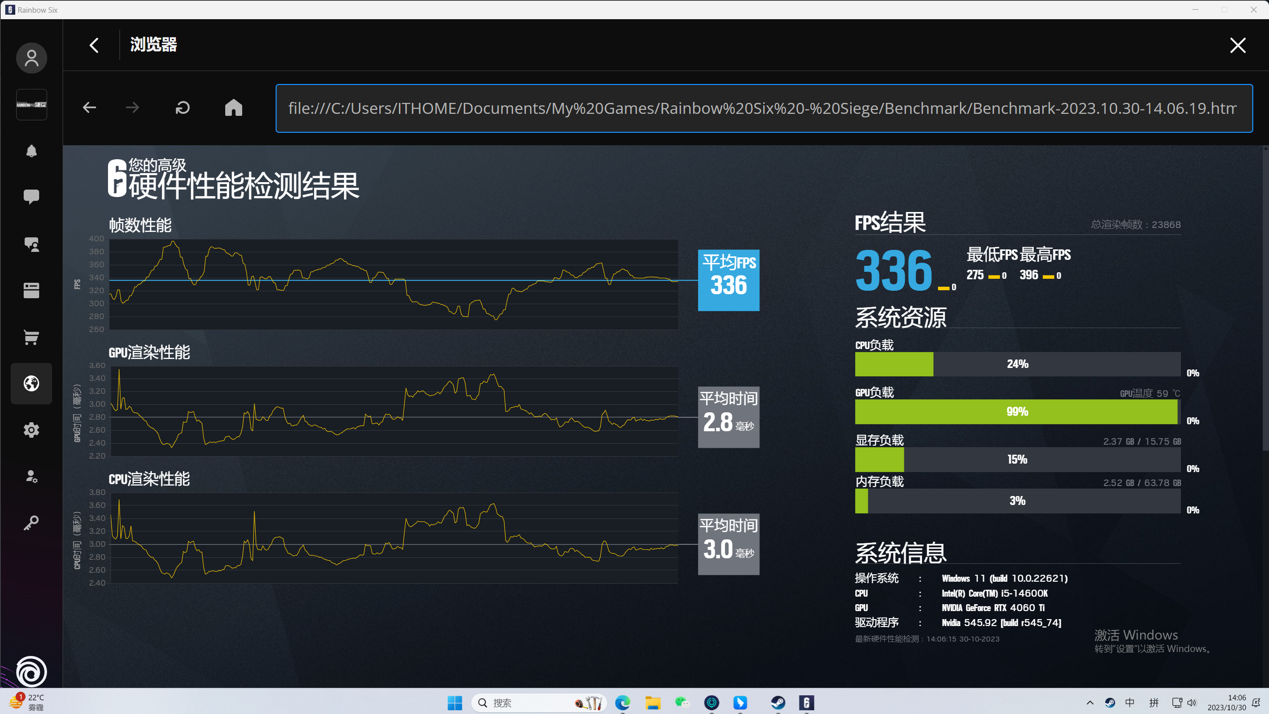Viewport: 1269px width, 714px height.
Task: Click the 帧数性能 chart heading
Action: pyautogui.click(x=140, y=225)
